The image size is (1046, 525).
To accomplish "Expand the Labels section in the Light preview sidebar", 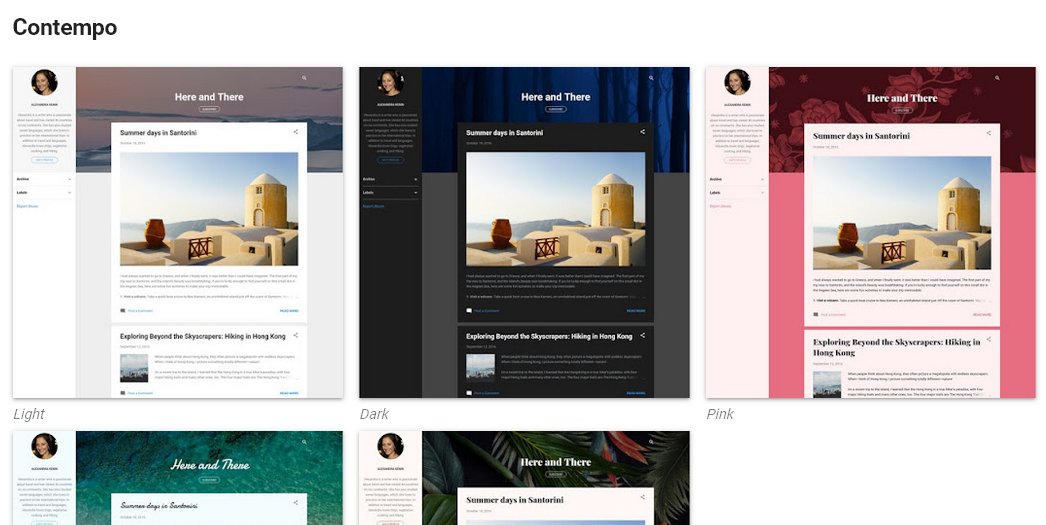I will 44,193.
